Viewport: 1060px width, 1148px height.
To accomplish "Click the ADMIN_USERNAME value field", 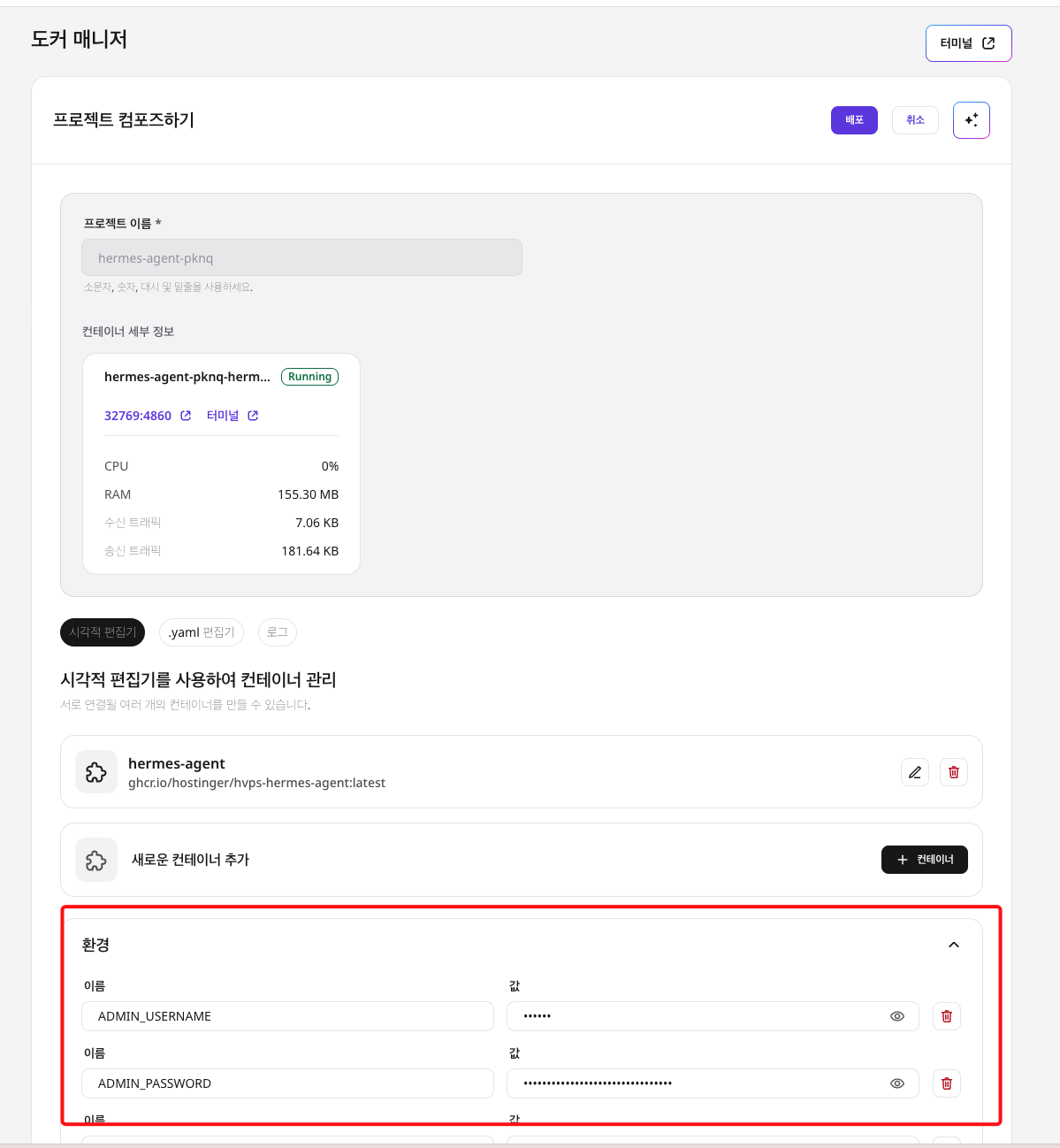I will click(713, 1016).
